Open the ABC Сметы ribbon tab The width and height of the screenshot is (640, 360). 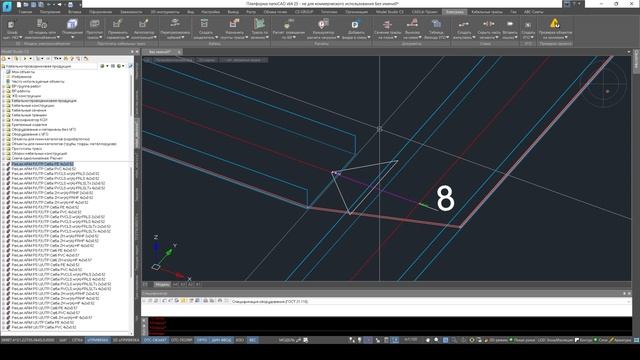click(x=533, y=12)
